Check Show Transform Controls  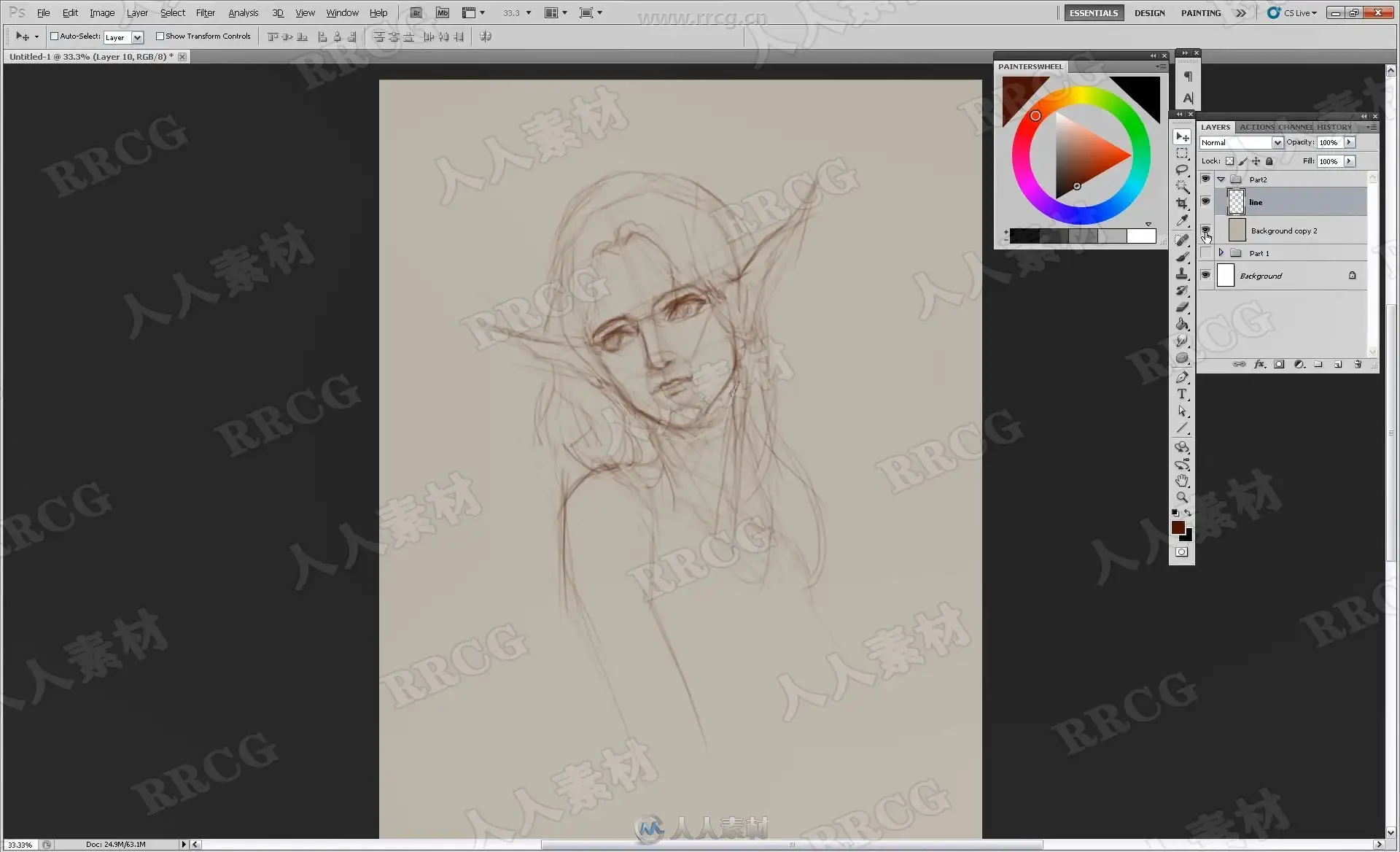[x=160, y=36]
